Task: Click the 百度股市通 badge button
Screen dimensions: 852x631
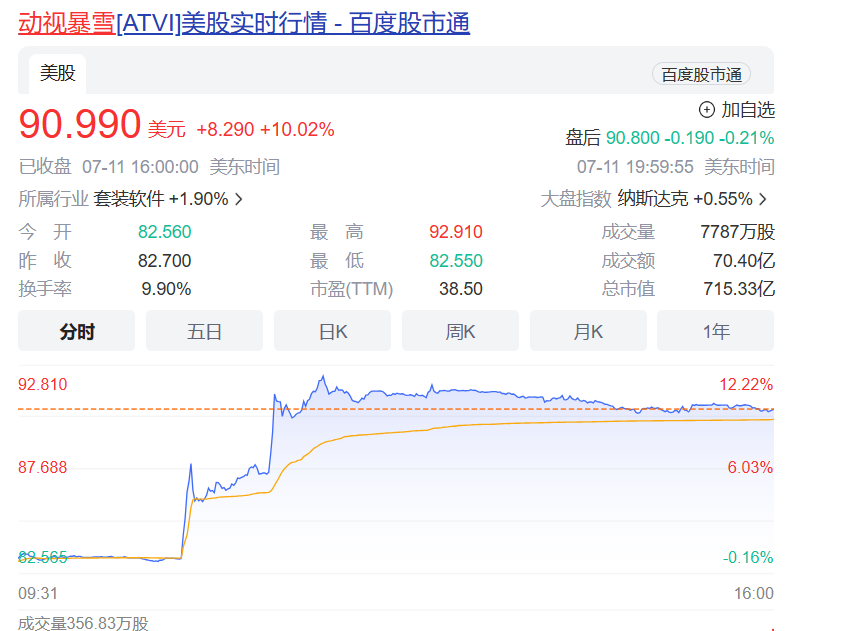Action: [701, 74]
